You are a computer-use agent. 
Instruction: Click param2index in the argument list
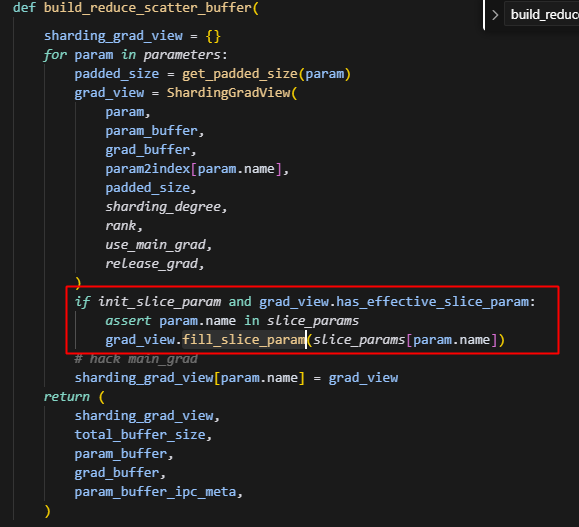148,169
